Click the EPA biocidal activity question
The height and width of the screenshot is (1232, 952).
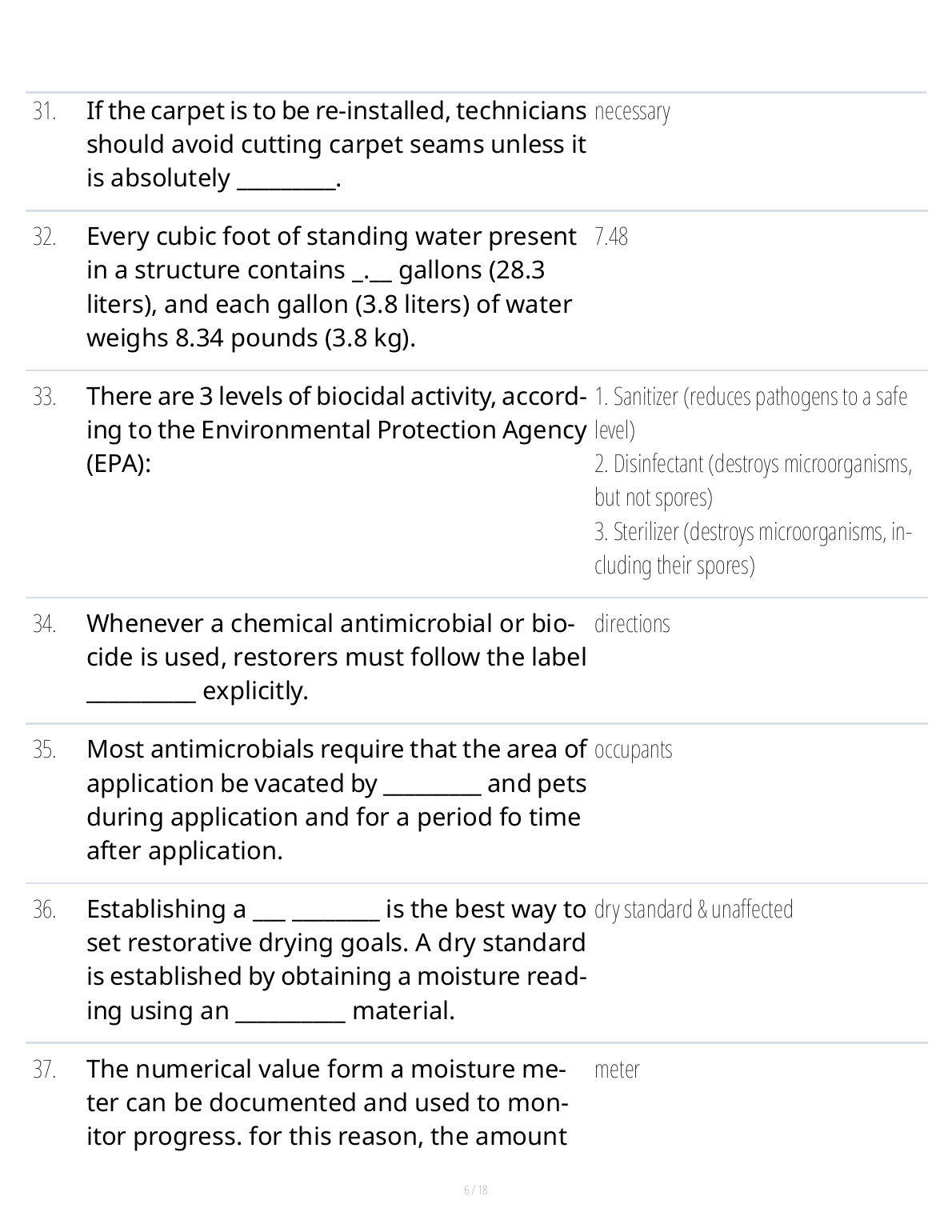[336, 430]
